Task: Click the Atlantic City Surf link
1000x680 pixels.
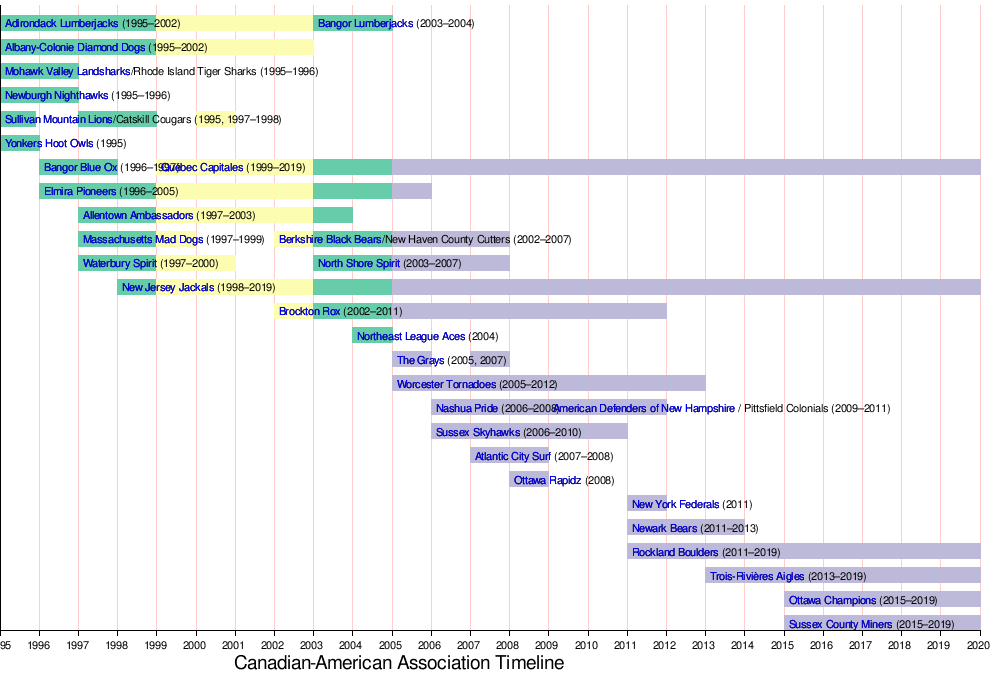Action: [x=513, y=456]
